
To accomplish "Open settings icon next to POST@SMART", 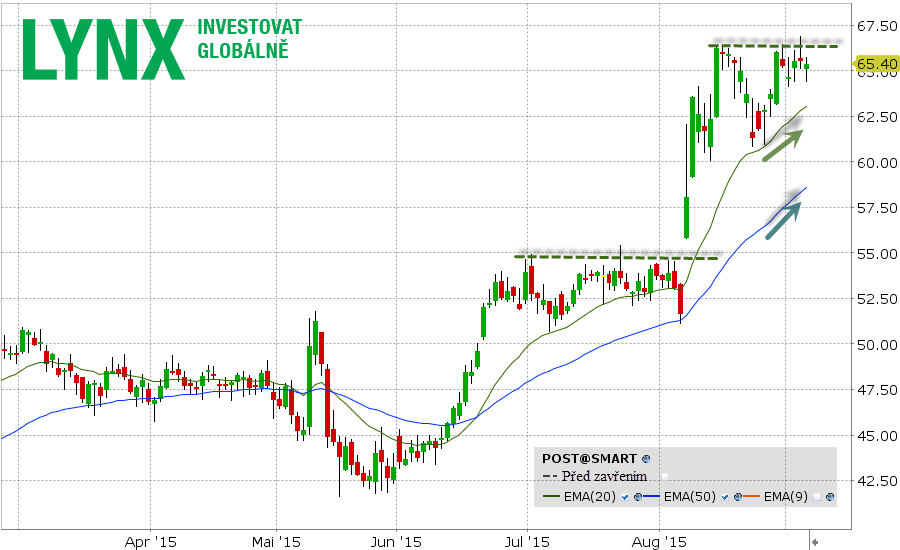I will tap(646, 459).
